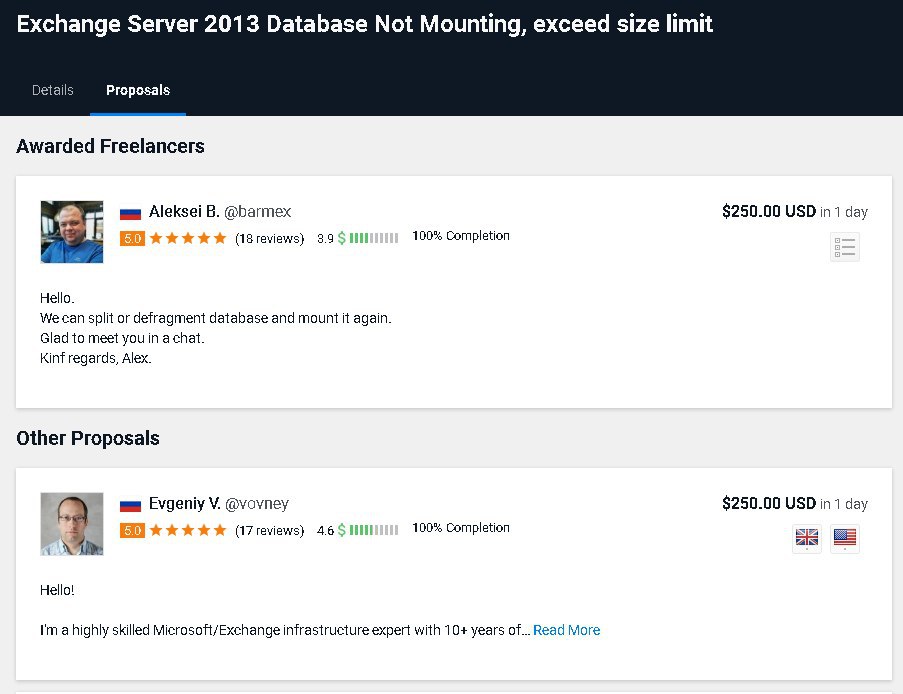Click 'Glad to meet you in a chat.' line
This screenshot has width=903, height=694.
tap(122, 338)
